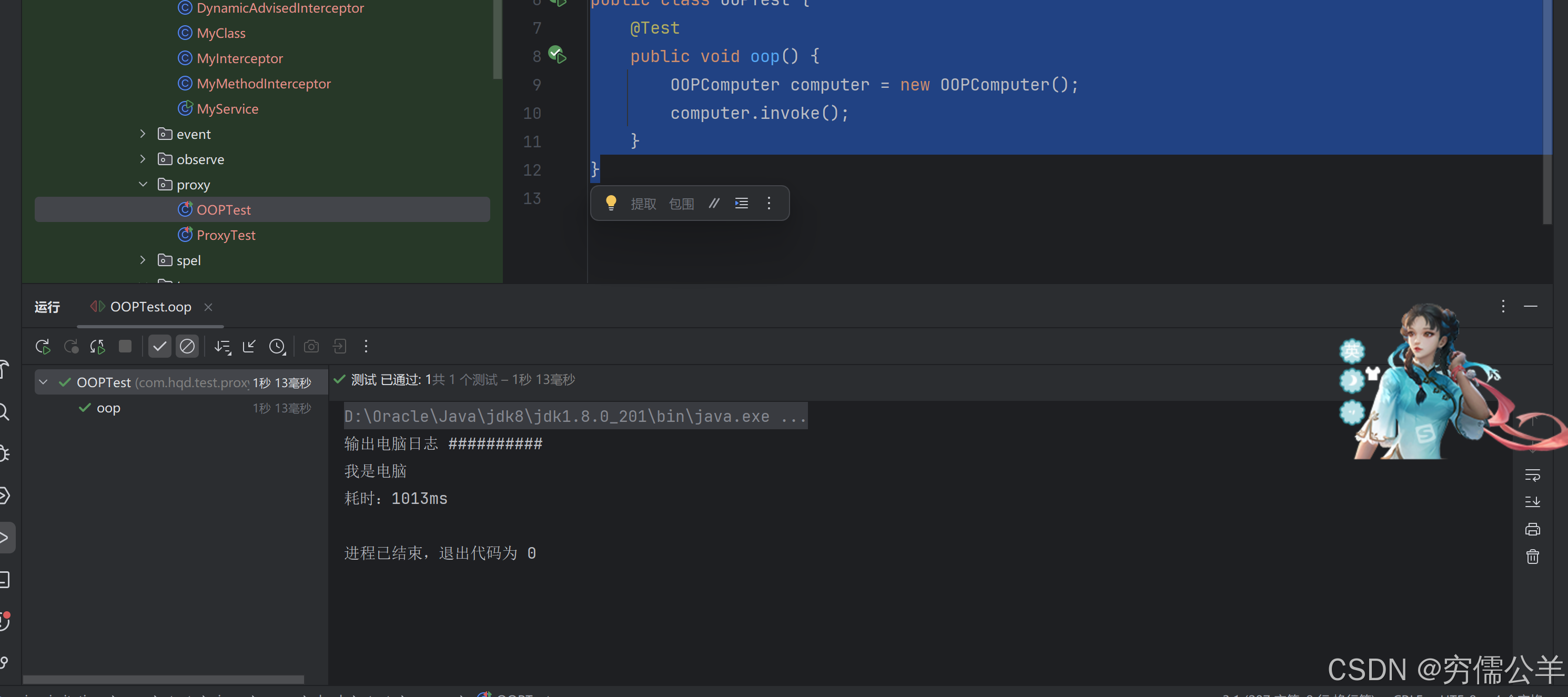Image resolution: width=1568 pixels, height=697 pixels.
Task: Click 提取 extract action in popup
Action: 643,204
